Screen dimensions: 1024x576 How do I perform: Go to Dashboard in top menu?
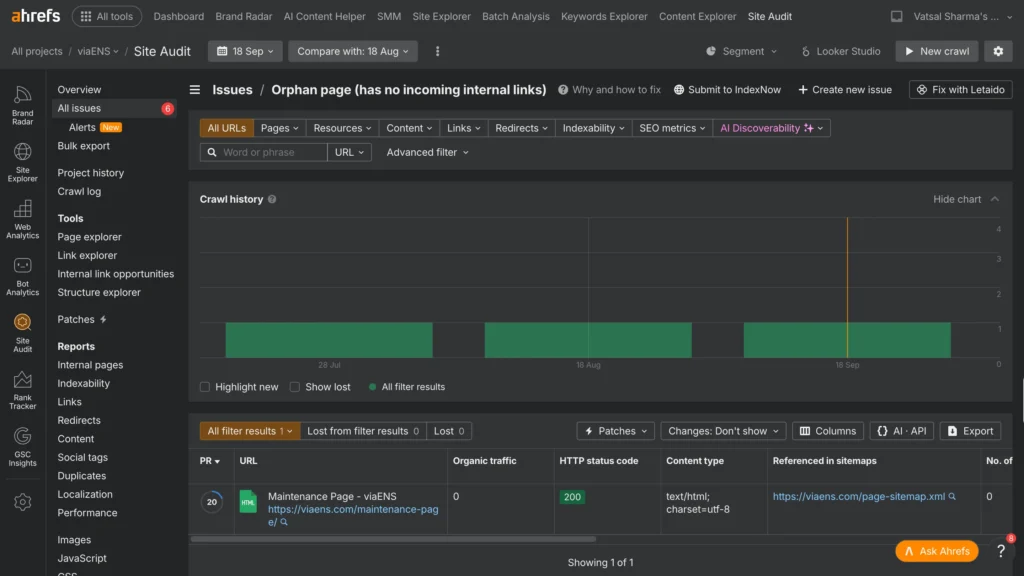tap(178, 16)
